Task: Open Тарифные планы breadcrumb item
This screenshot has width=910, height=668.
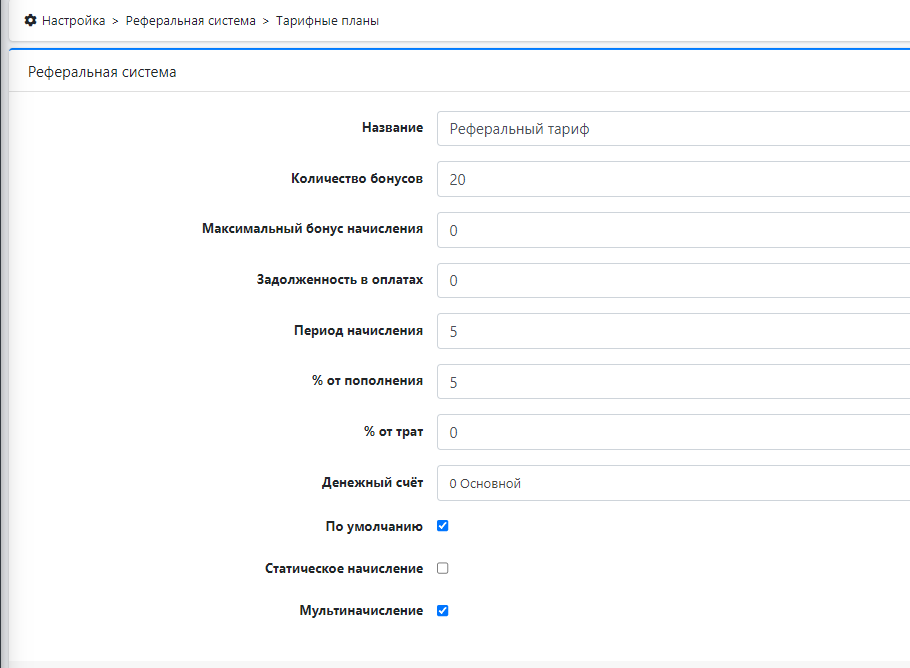Action: [327, 21]
